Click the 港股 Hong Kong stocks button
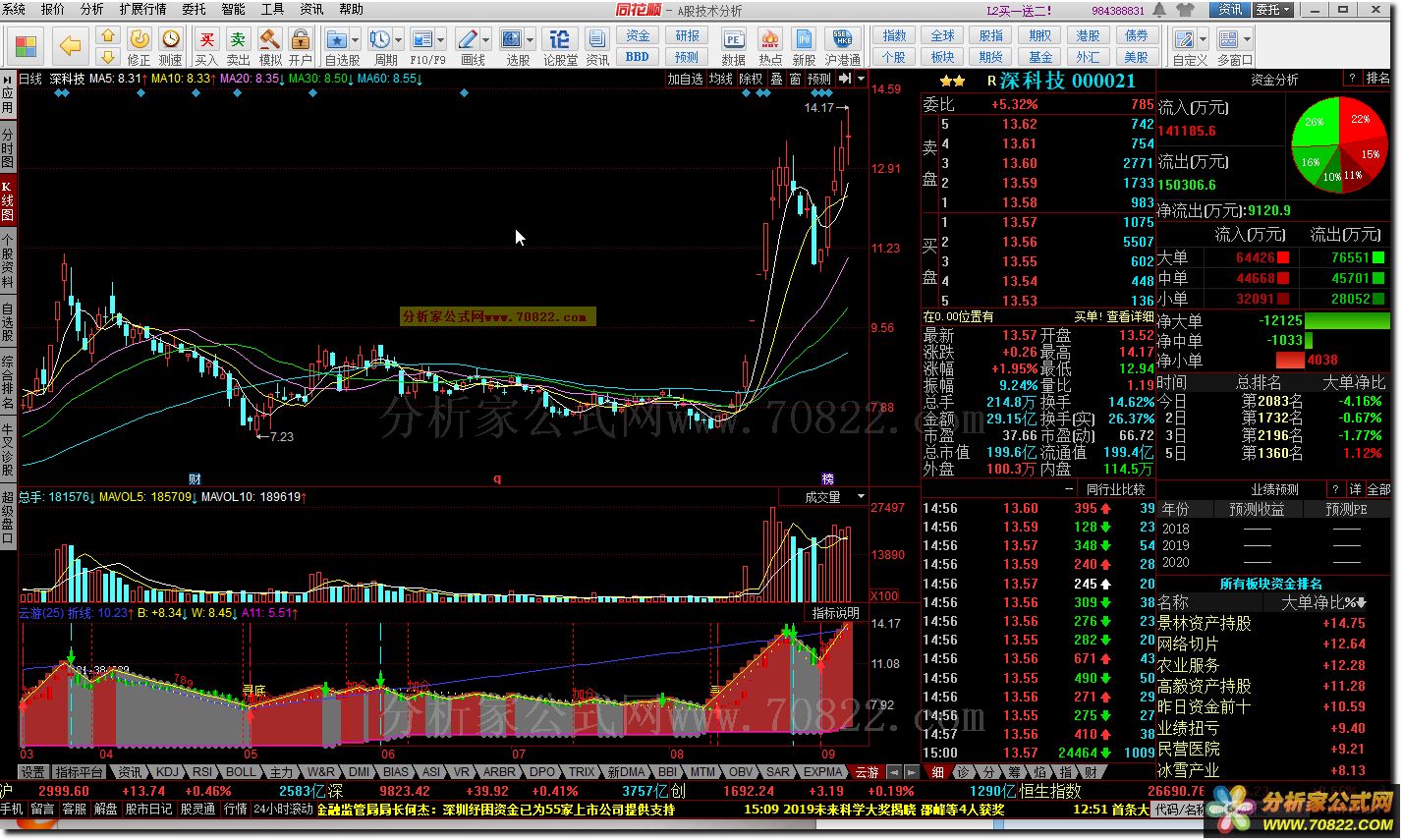Viewport: 1402px width, 840px height. click(1088, 36)
